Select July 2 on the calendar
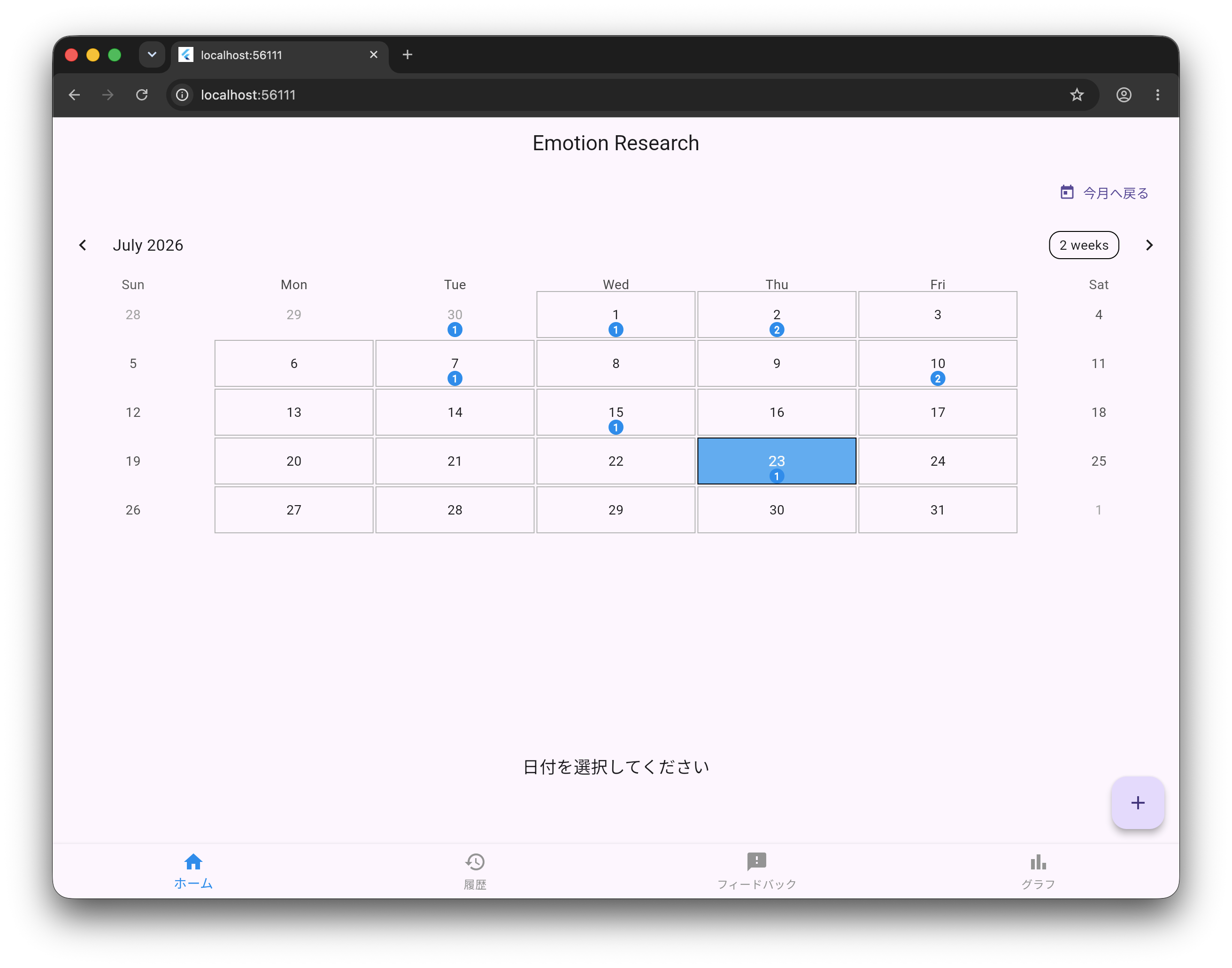Screen dimensions: 1232x968 [777, 315]
